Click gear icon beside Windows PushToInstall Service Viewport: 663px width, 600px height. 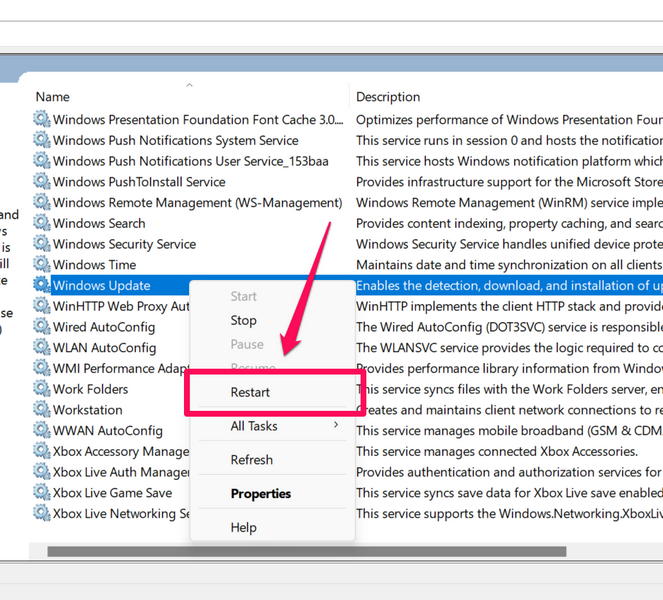(41, 182)
